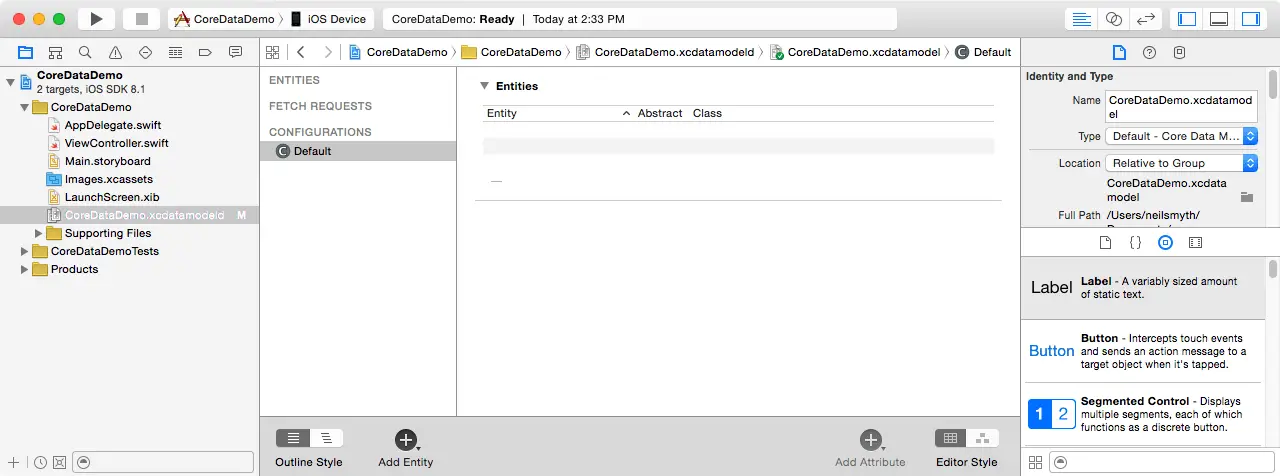Show the Object library

(x=1165, y=242)
